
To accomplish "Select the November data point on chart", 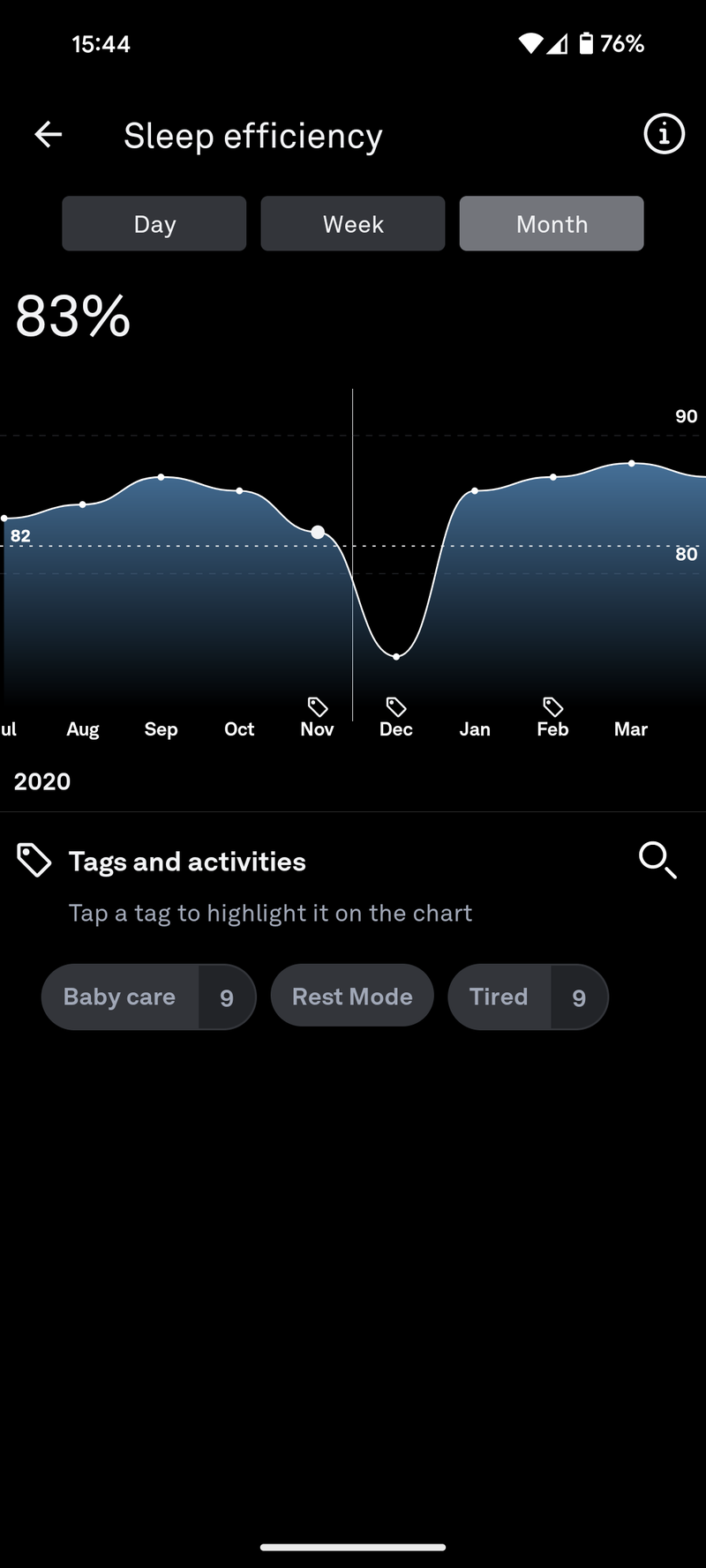I will click(x=318, y=532).
